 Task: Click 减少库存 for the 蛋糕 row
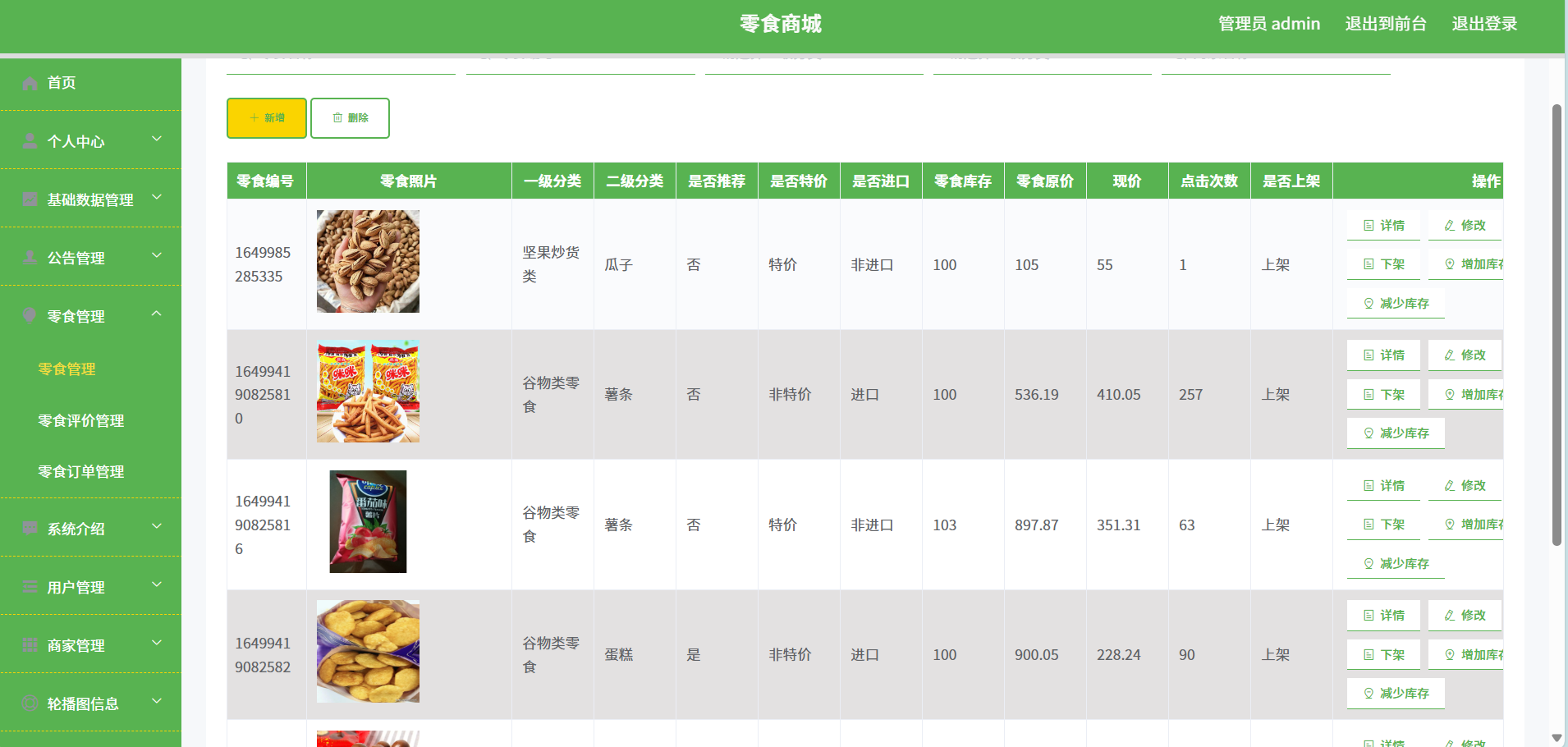[1396, 694]
